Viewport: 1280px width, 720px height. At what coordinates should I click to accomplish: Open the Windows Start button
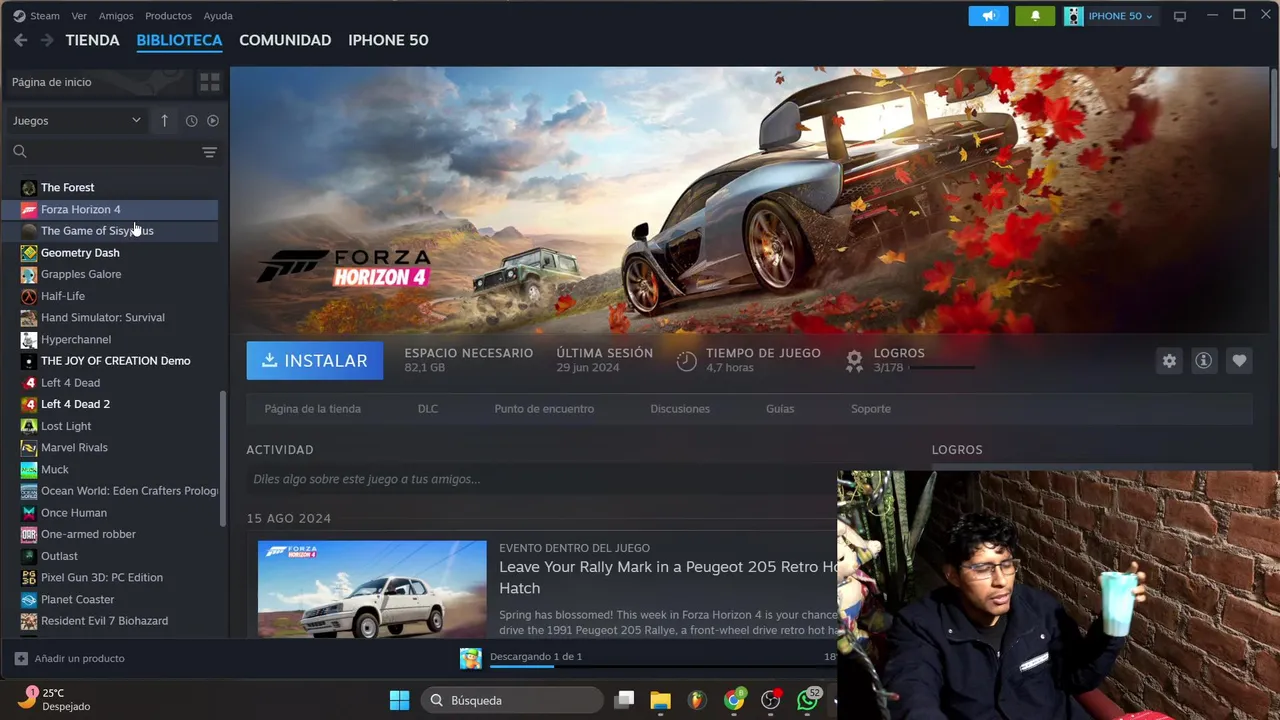399,700
